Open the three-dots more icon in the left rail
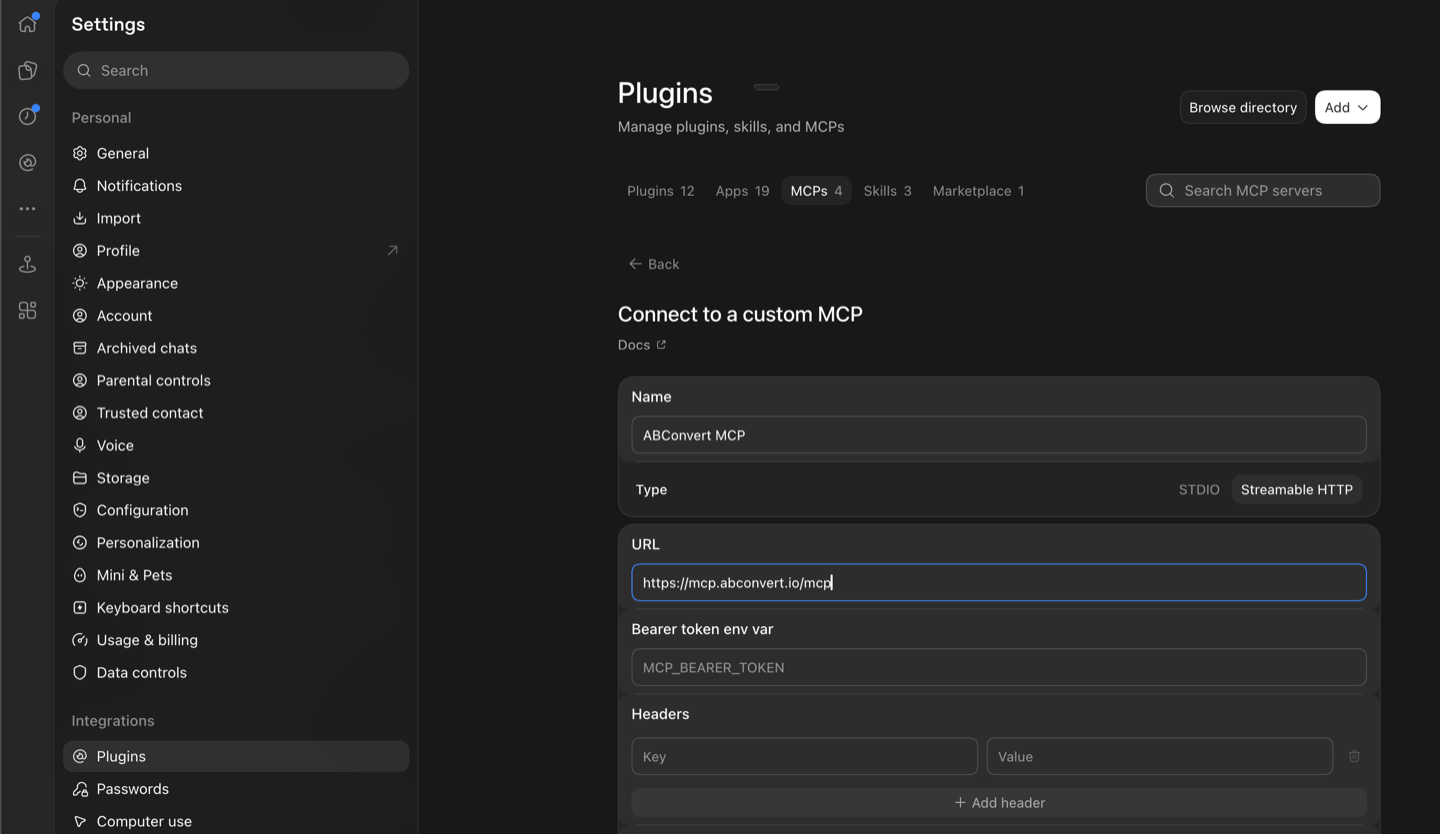Screen dimensions: 1440x834 coord(27,208)
